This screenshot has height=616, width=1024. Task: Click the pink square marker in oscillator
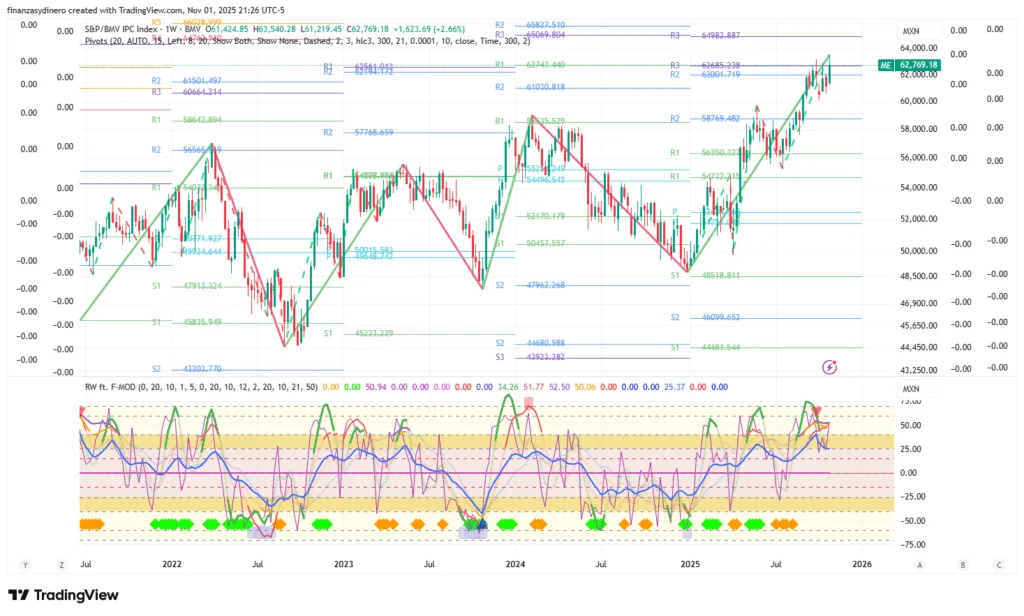point(530,402)
